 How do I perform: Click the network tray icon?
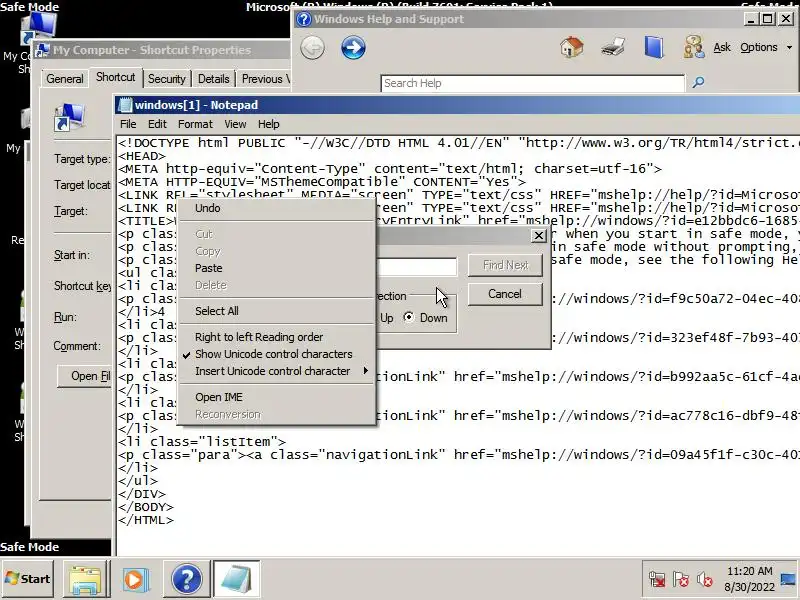[x=657, y=580]
